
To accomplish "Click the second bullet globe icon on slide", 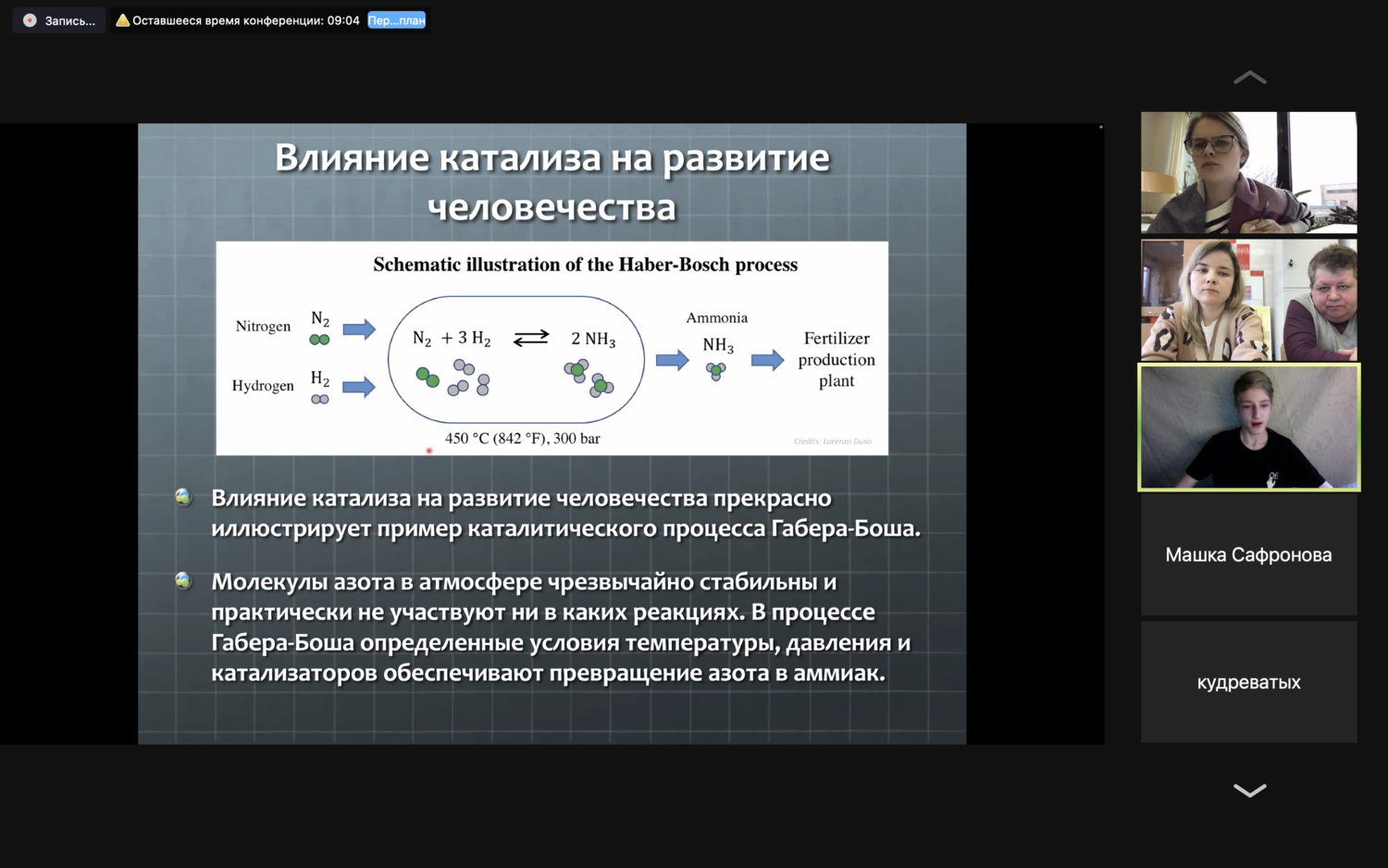I will point(183,580).
